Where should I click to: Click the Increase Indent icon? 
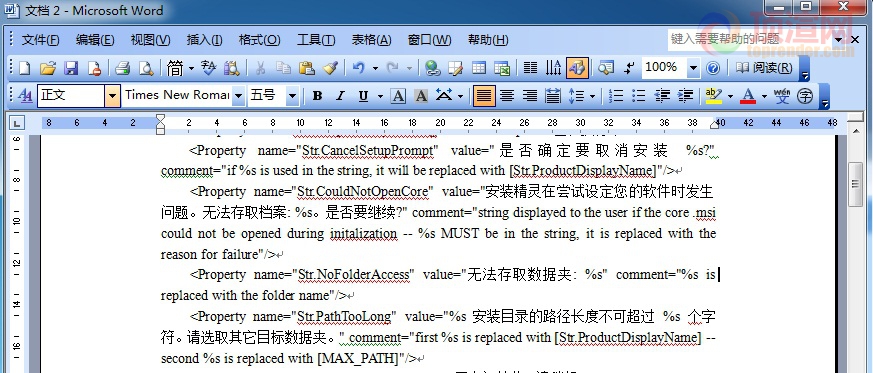click(685, 96)
